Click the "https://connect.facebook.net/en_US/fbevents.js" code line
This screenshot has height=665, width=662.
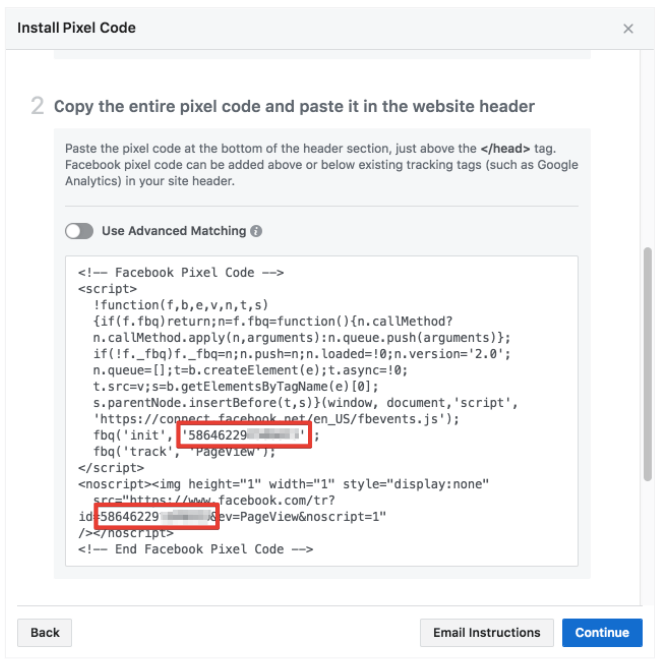[x=276, y=419]
